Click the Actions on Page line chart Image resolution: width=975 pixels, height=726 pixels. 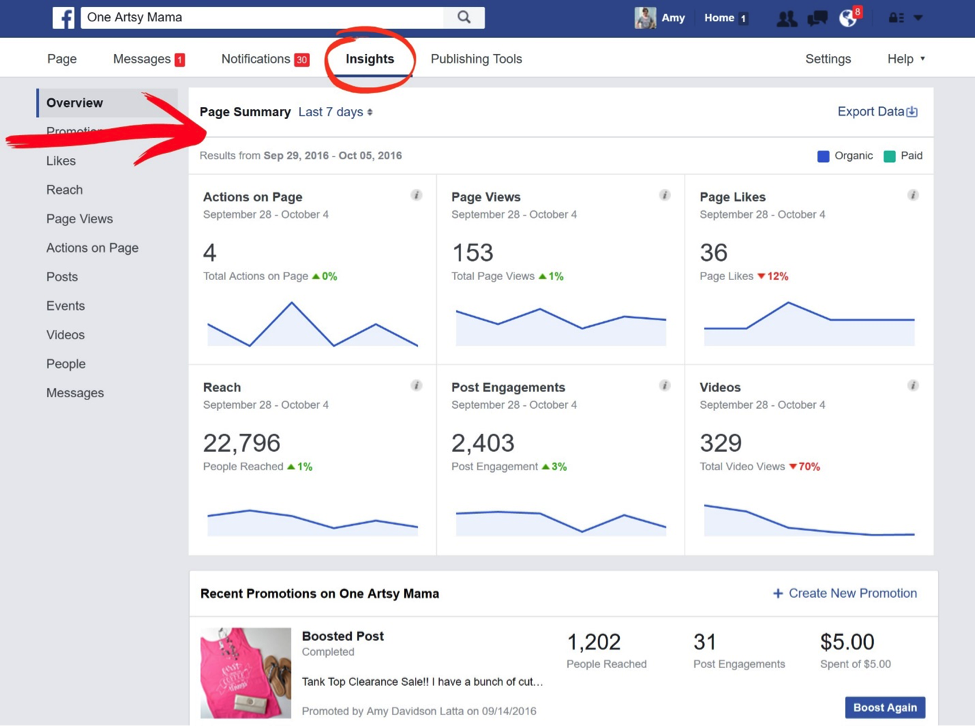coord(313,324)
